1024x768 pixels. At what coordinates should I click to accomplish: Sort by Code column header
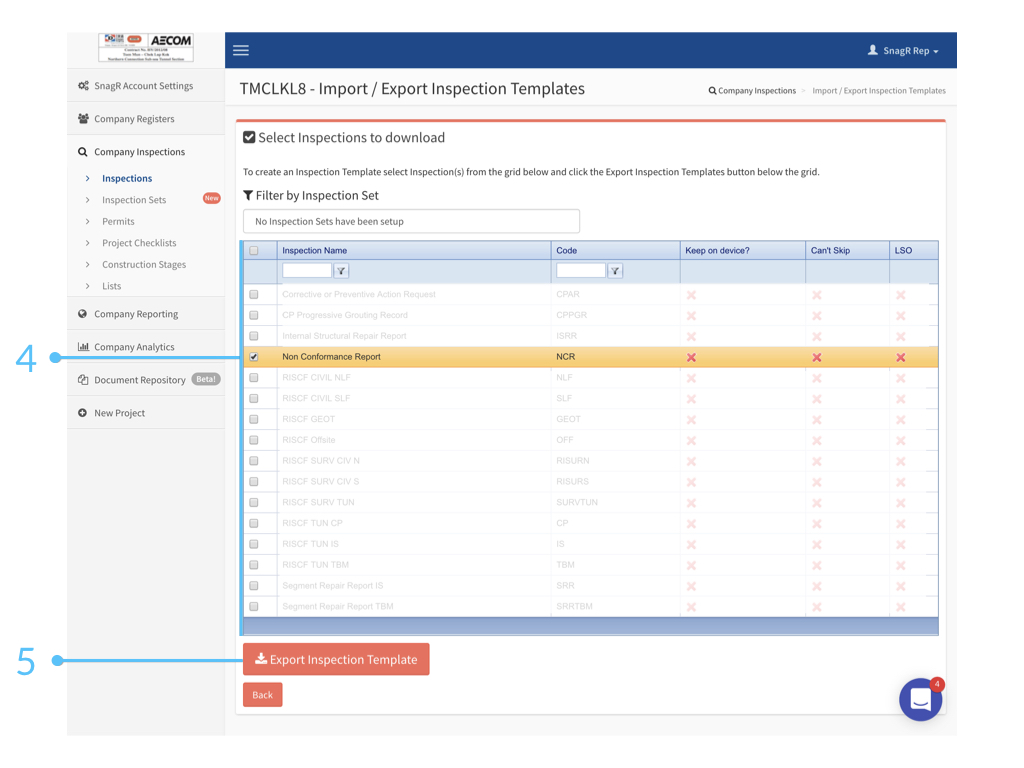(566, 251)
